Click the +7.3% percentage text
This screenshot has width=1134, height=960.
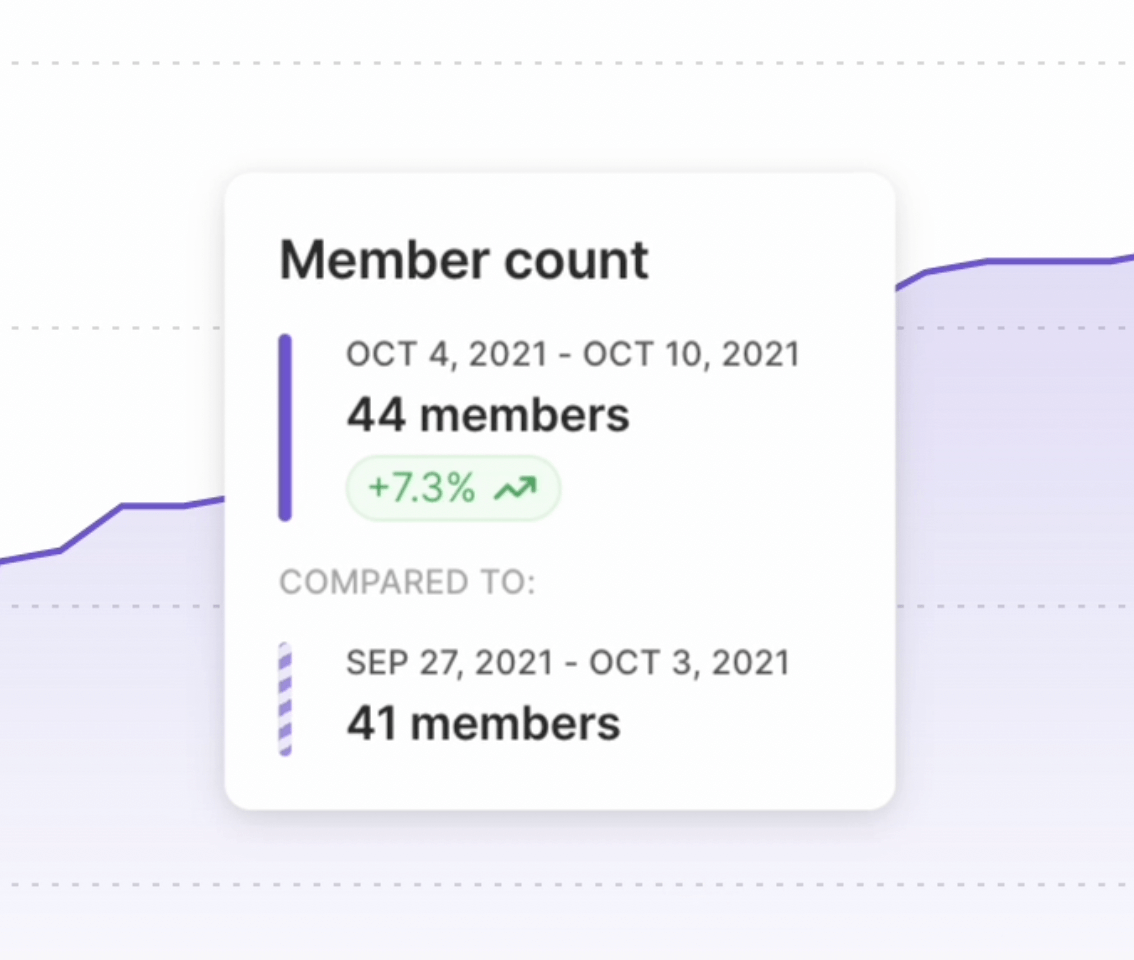[421, 489]
